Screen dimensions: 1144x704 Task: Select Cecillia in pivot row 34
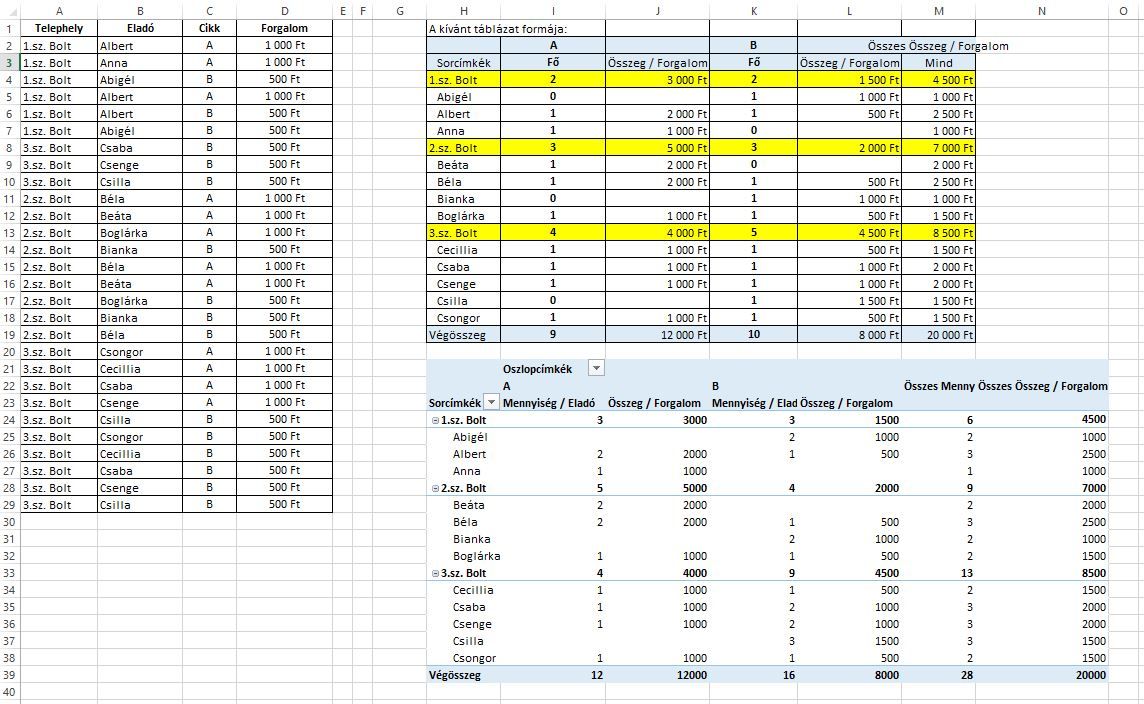coord(464,590)
